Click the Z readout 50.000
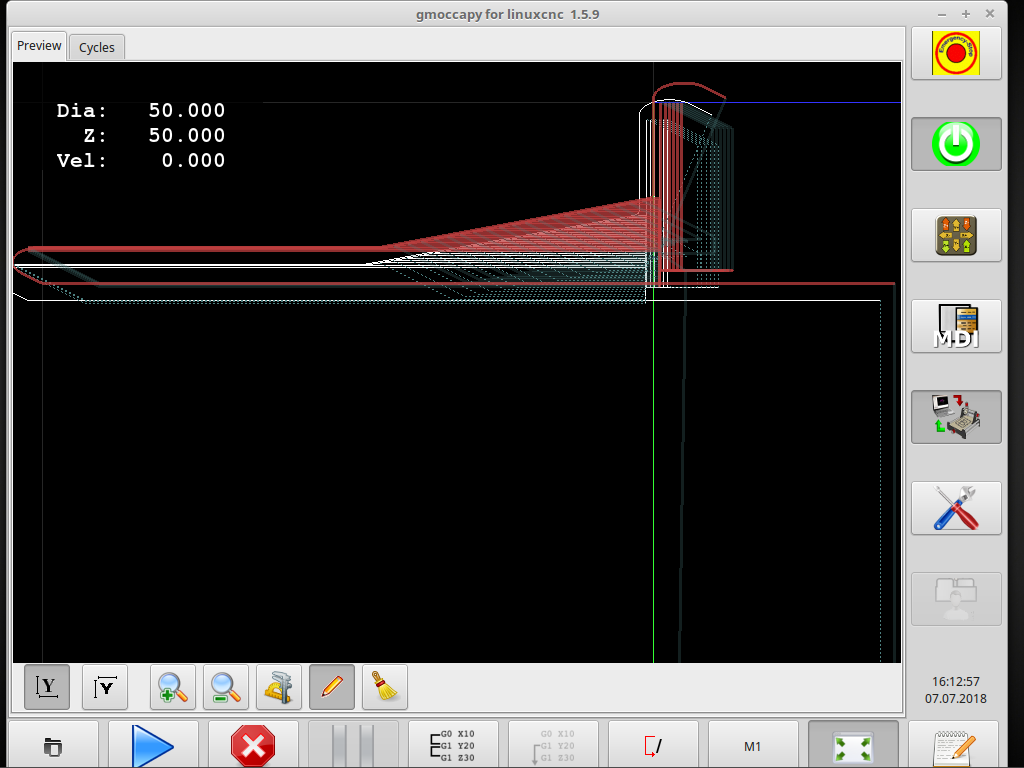Viewport: 1024px width, 768px height. [187, 135]
